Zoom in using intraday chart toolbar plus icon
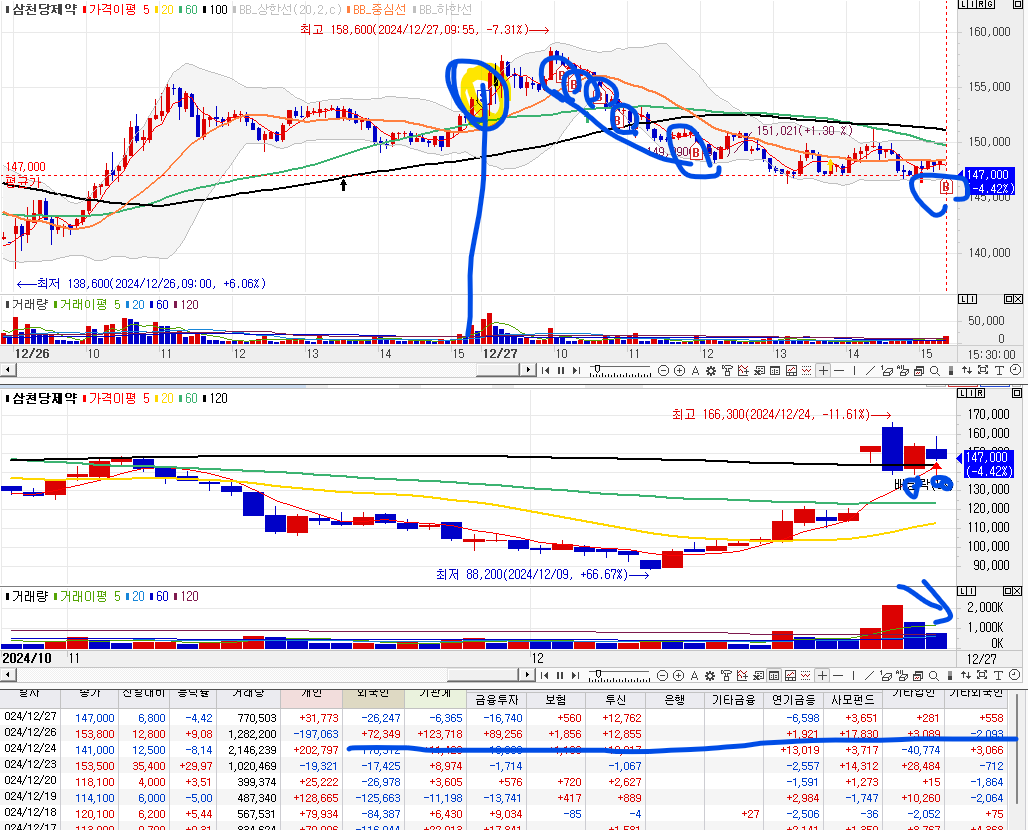The height and width of the screenshot is (830, 1028). coord(679,370)
